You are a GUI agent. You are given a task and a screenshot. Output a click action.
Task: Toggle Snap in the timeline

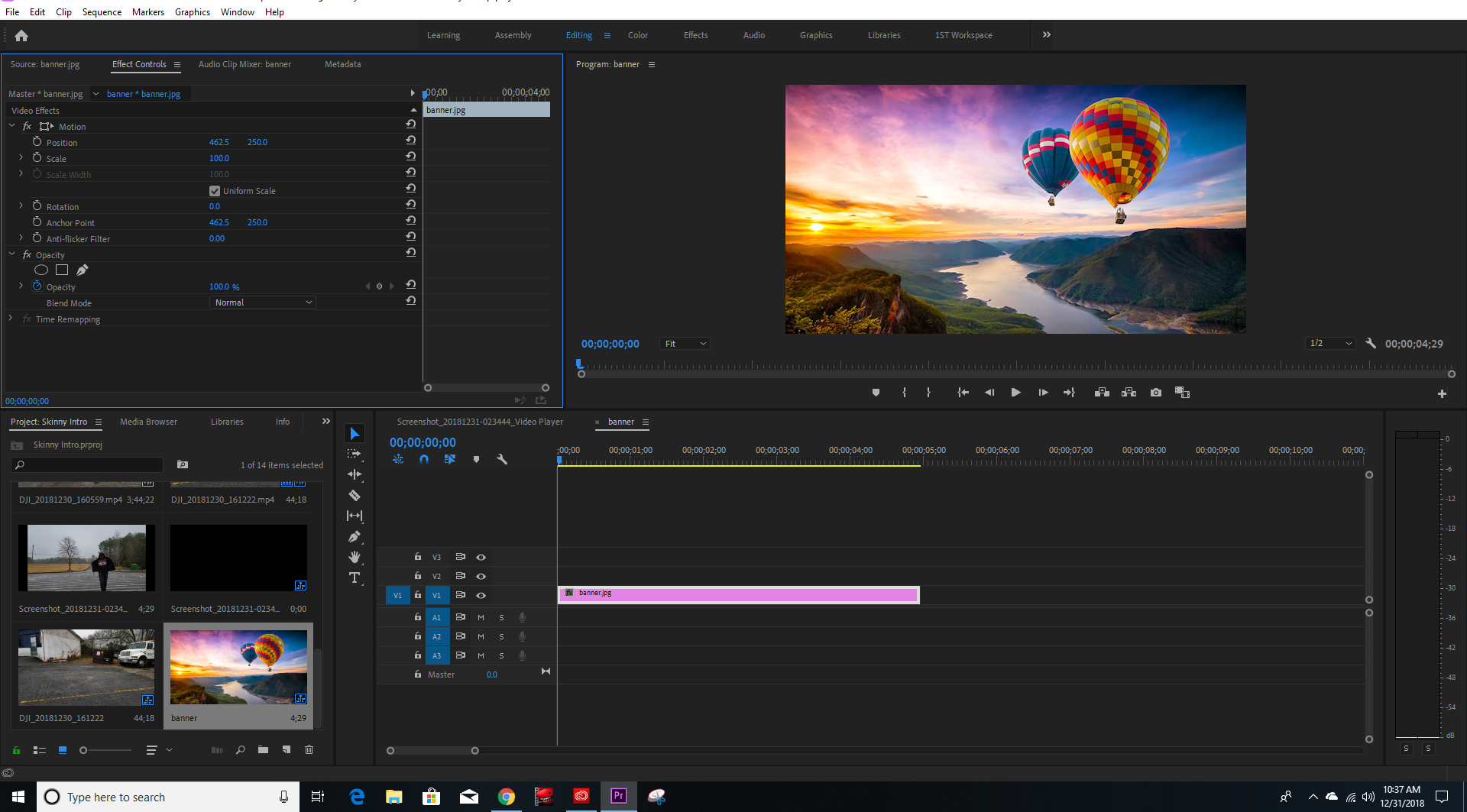[424, 459]
